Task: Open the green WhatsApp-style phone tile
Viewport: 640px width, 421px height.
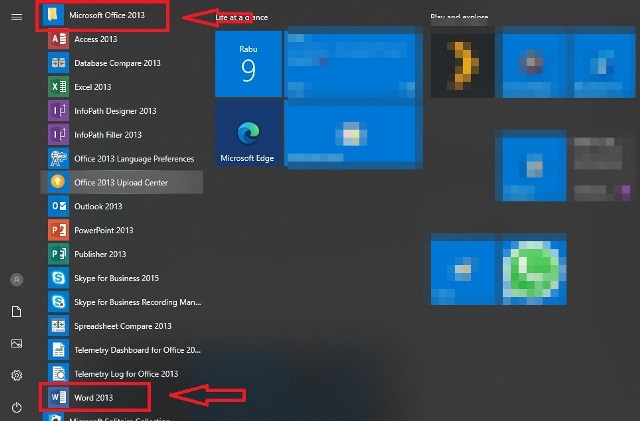Action: point(532,272)
